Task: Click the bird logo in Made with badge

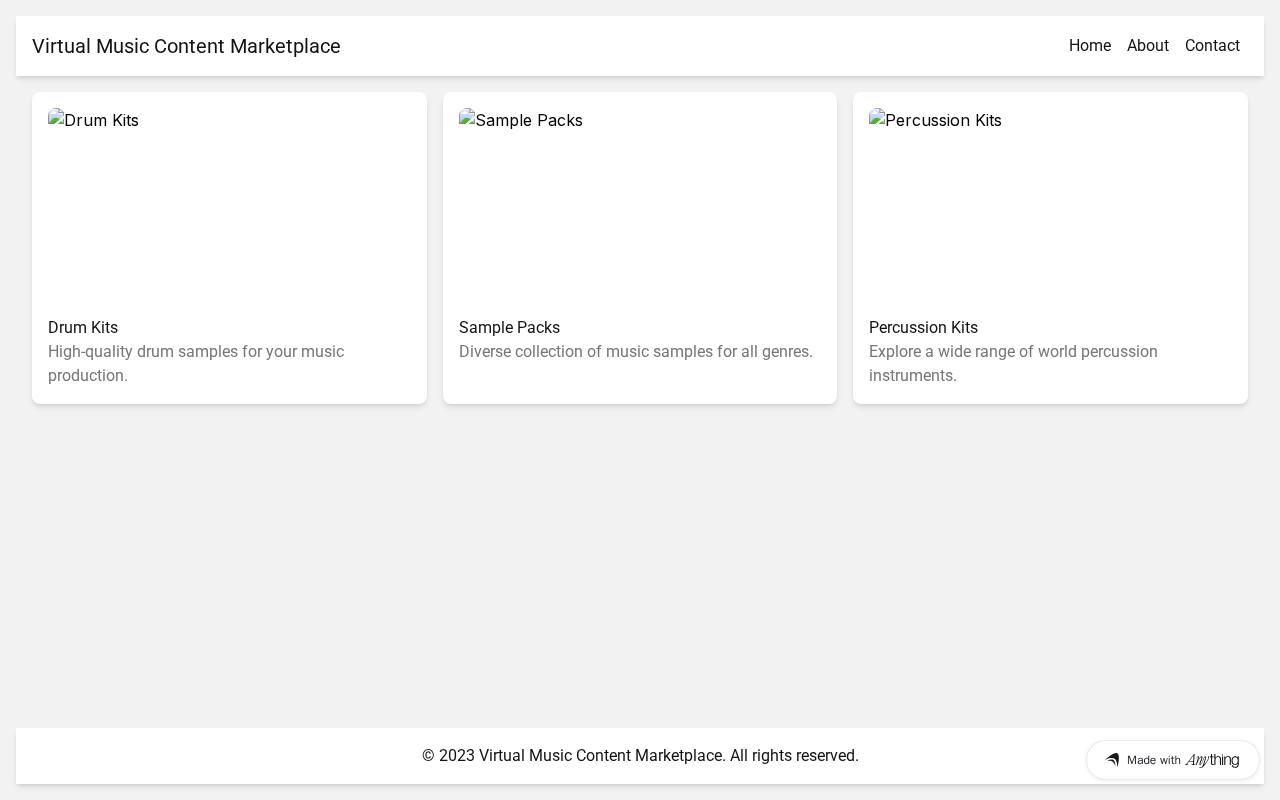Action: pos(1112,760)
